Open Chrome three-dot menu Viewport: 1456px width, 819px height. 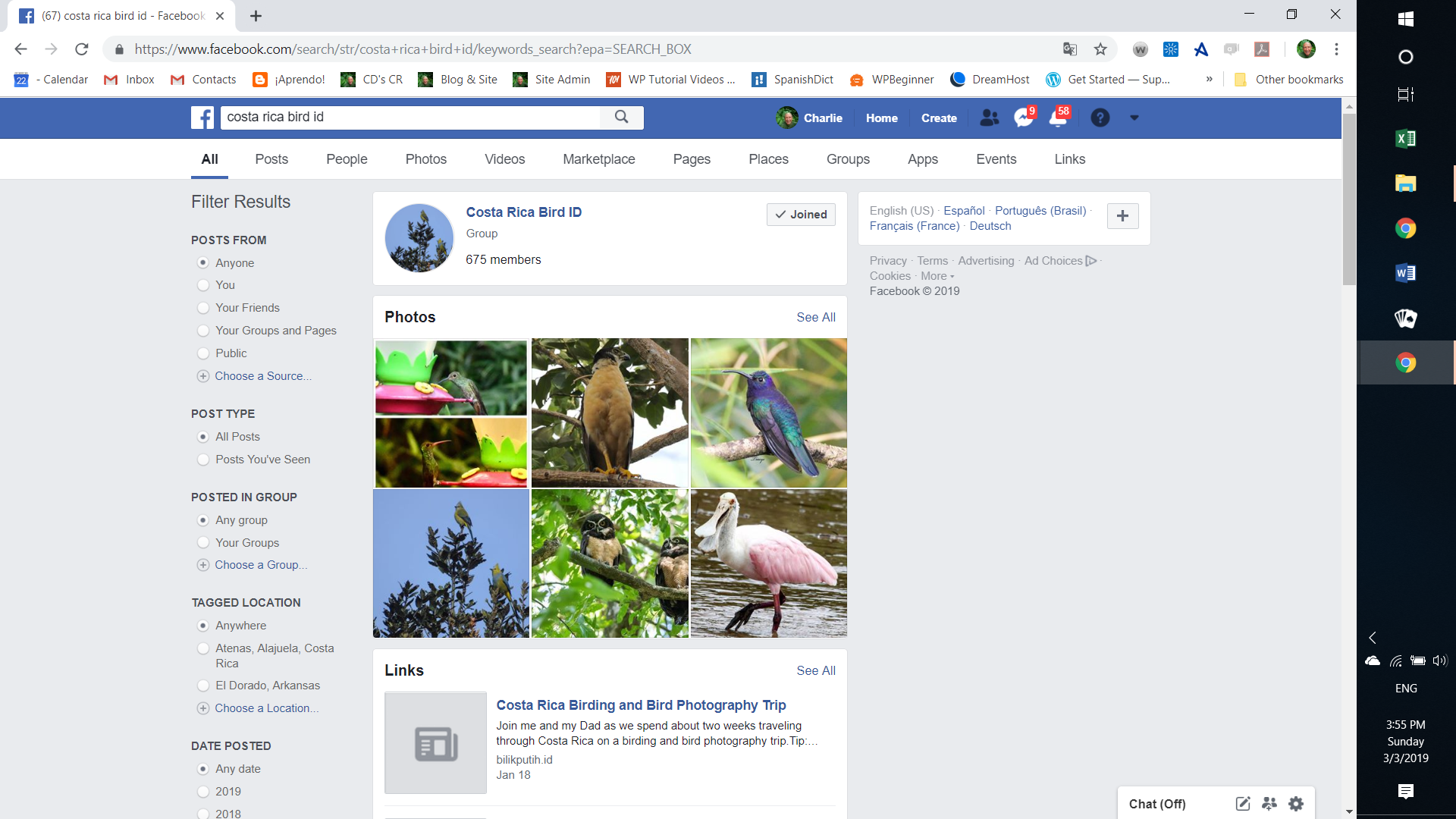(1336, 49)
